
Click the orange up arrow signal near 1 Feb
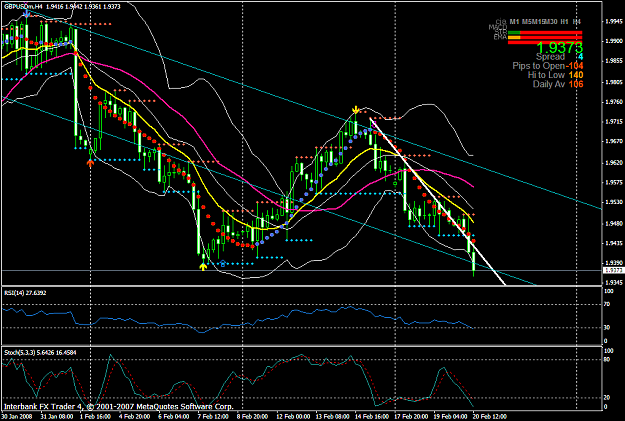90,163
